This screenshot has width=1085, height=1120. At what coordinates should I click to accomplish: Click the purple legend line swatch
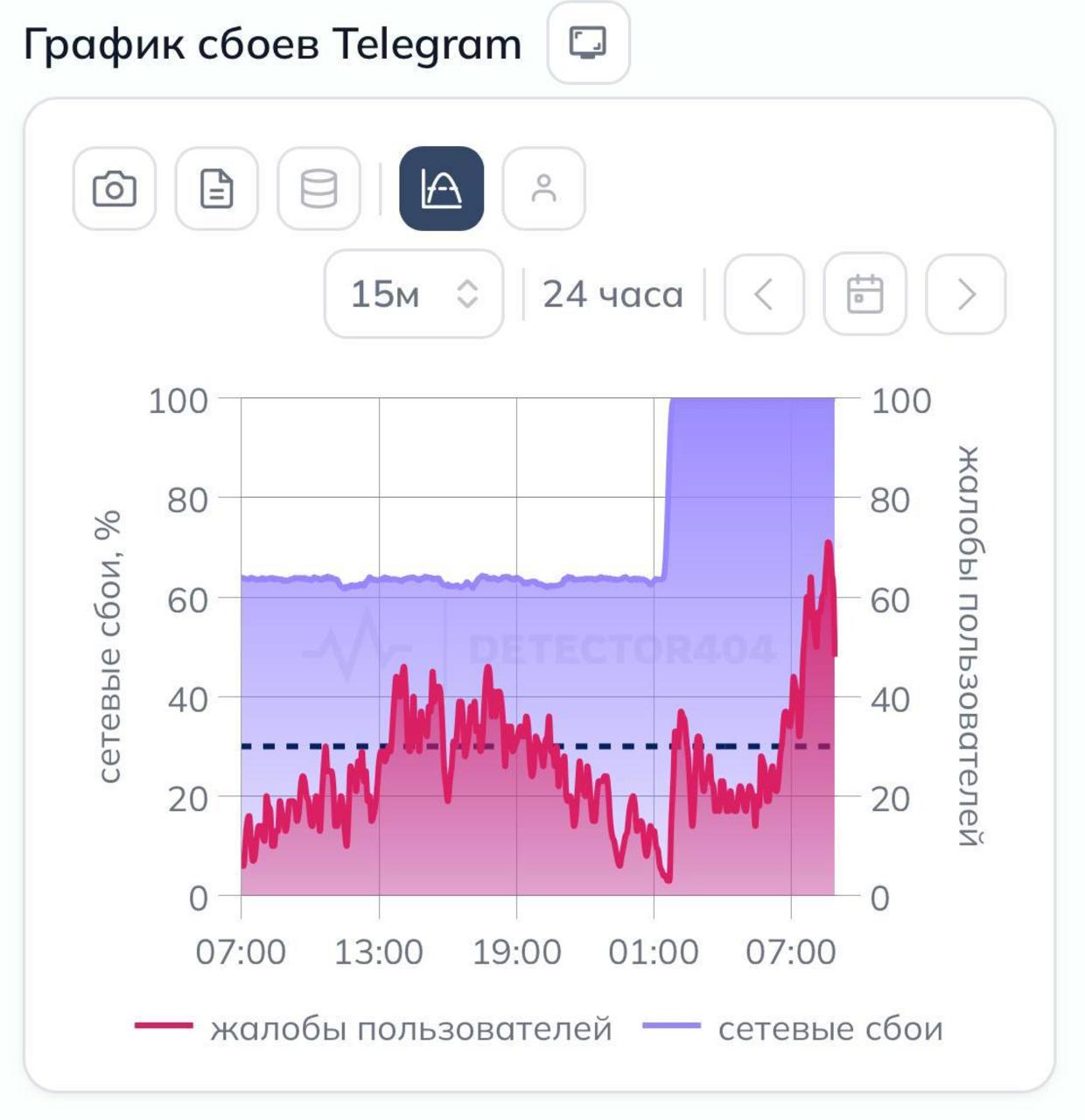[x=671, y=1025]
